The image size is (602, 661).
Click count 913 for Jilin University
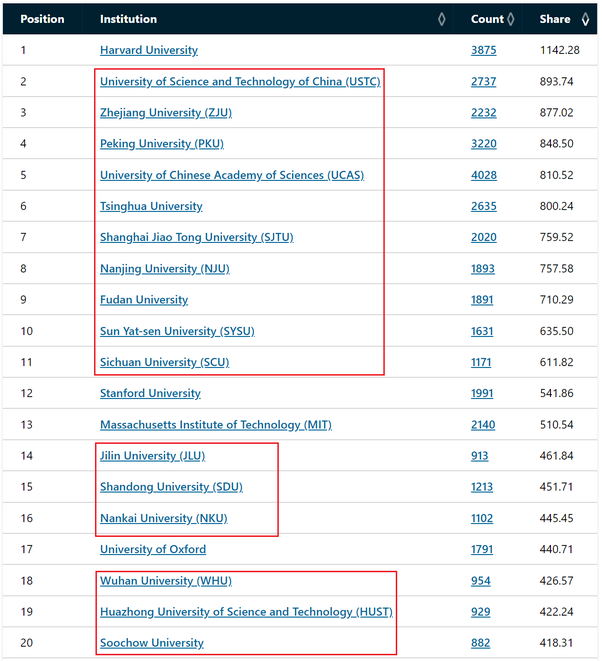click(480, 456)
